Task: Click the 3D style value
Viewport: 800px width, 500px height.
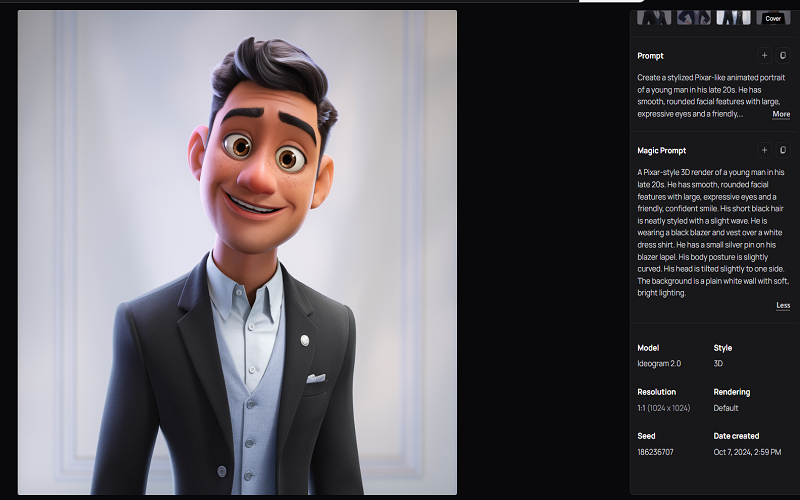Action: coord(719,364)
